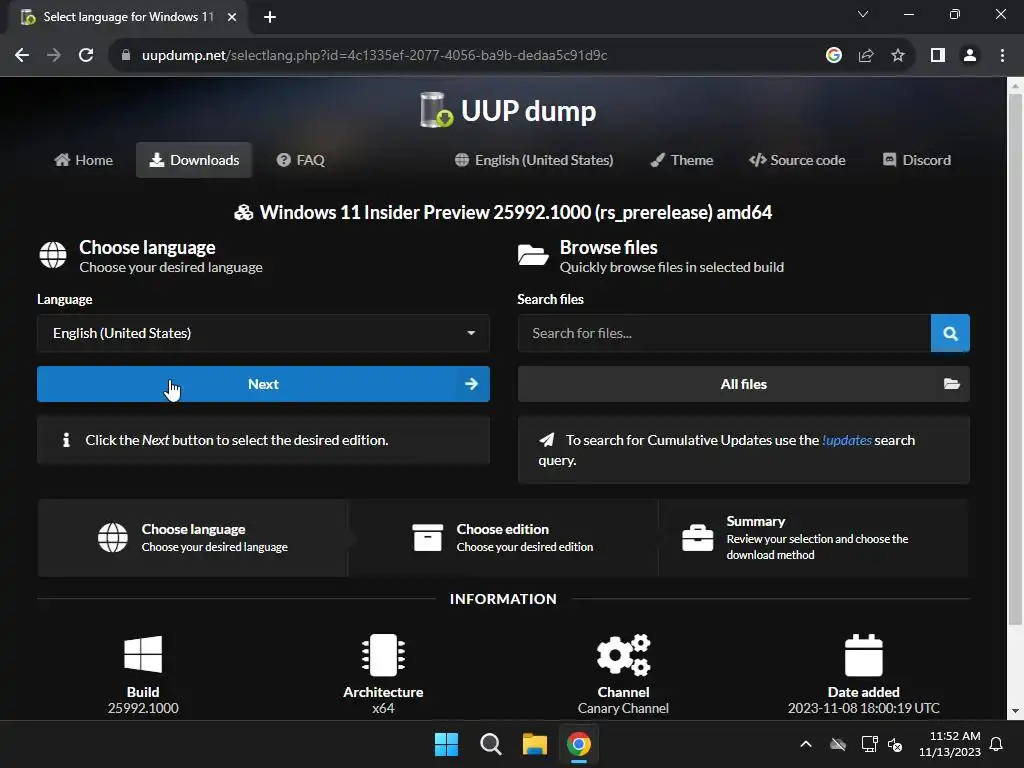
Task: Click the Windows Build logo icon
Action: (x=143, y=654)
